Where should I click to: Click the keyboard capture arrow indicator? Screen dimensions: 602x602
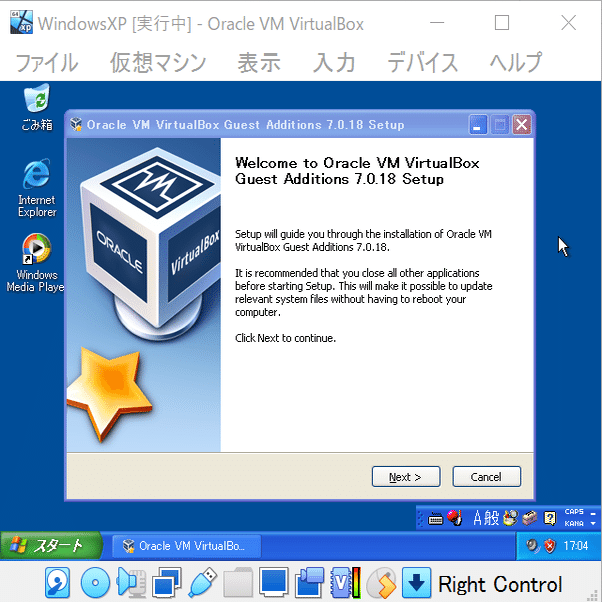pos(417,583)
